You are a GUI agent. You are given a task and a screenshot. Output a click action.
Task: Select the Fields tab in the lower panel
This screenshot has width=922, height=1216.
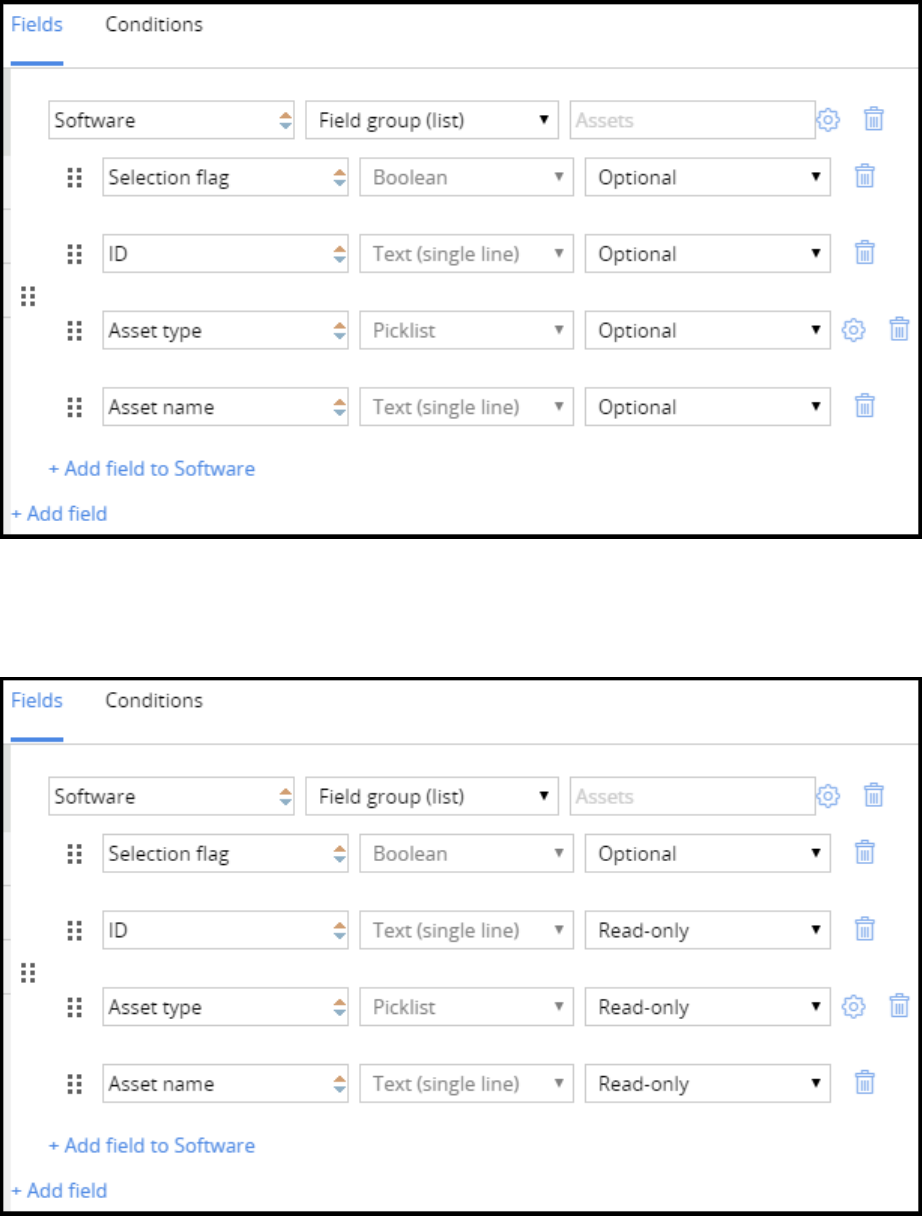pos(37,701)
